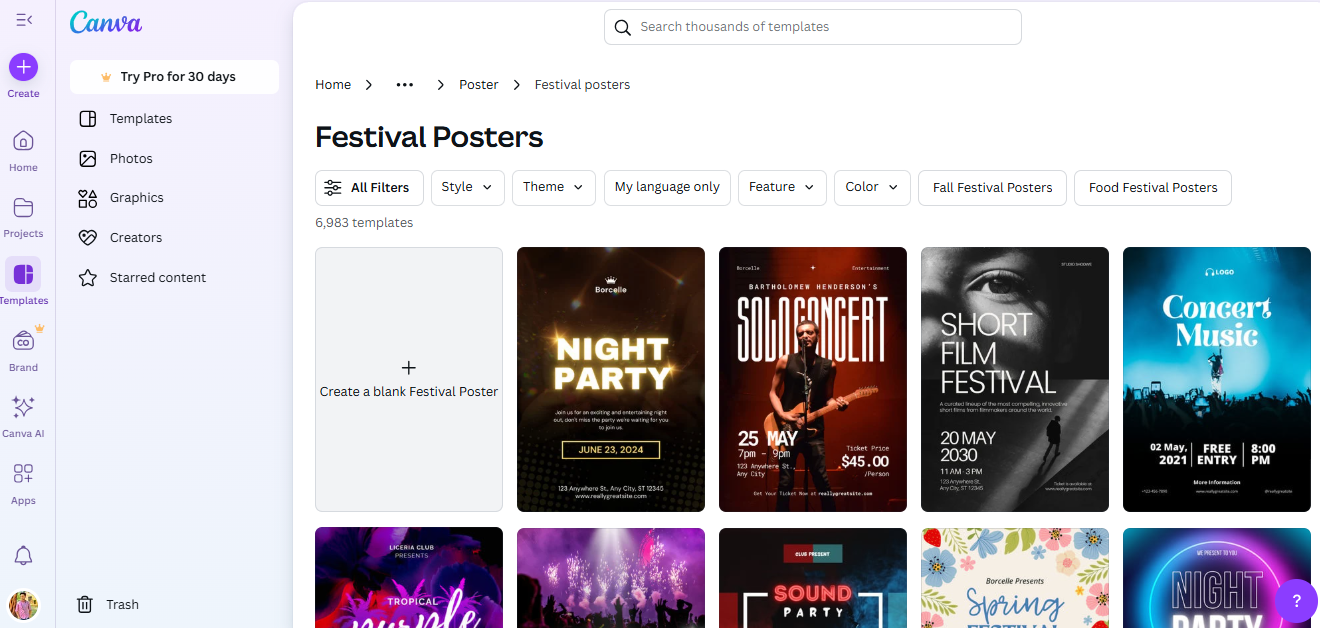The height and width of the screenshot is (628, 1320).
Task: Open All Filters
Action: 369,187
